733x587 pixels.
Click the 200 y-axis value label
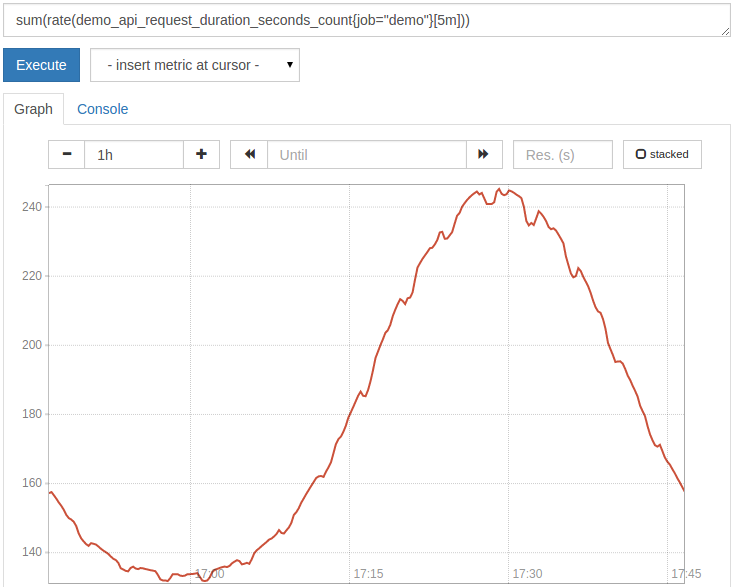[32, 345]
